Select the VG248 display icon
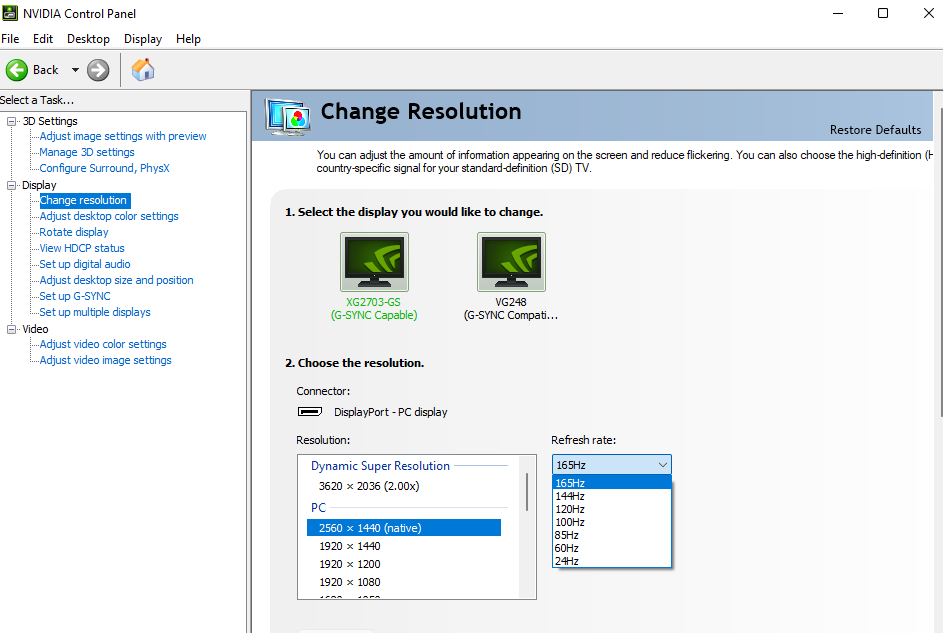Viewport: 943px width, 633px height. point(511,262)
